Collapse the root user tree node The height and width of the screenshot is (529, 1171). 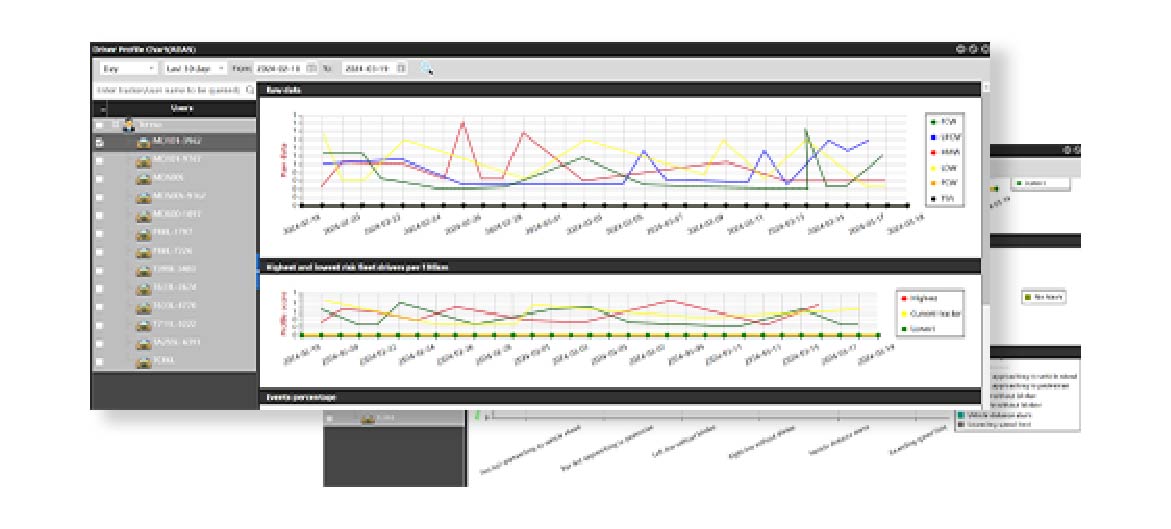114,125
